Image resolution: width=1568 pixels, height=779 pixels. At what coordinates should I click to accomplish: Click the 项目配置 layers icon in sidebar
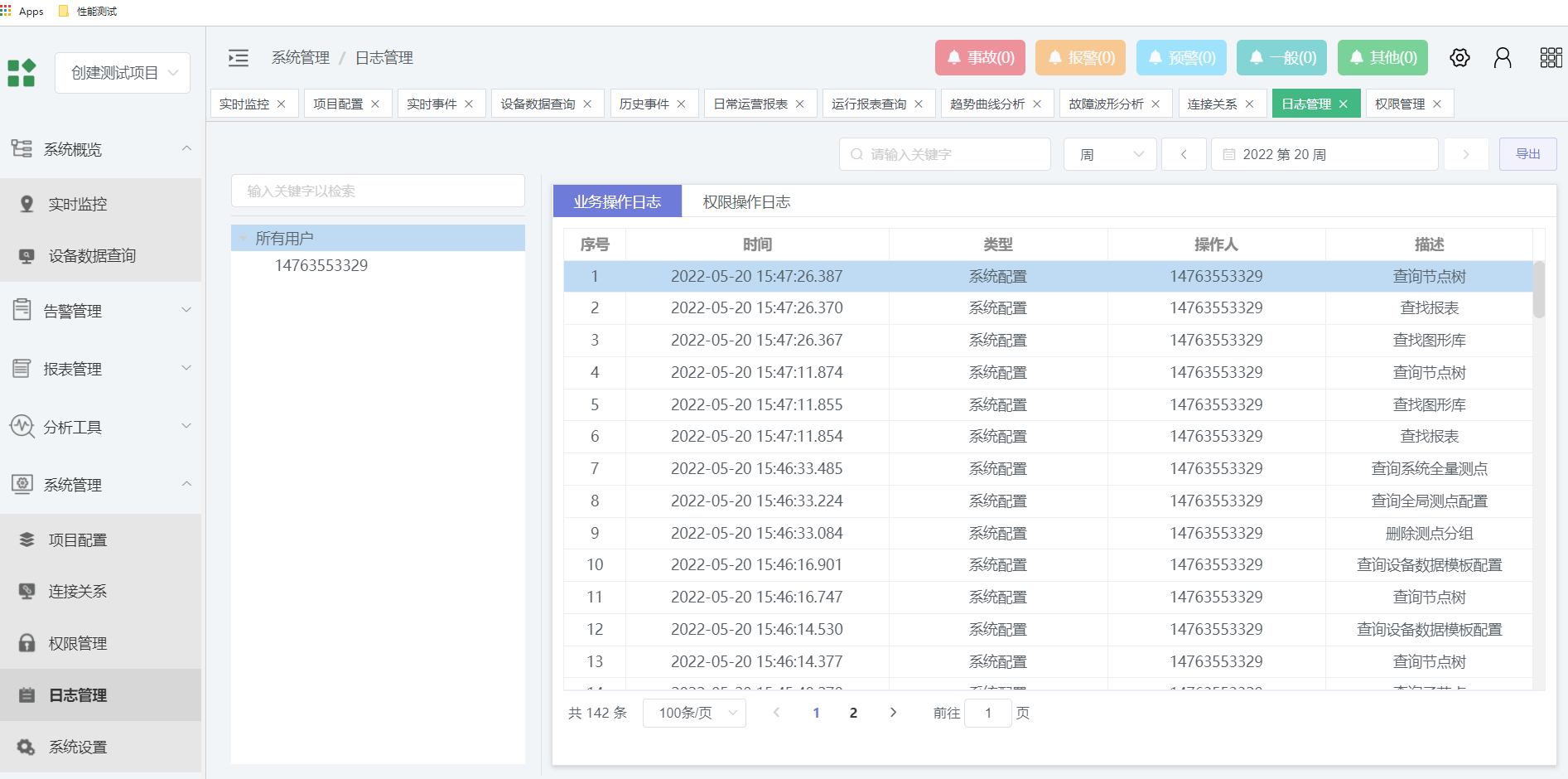click(x=27, y=539)
